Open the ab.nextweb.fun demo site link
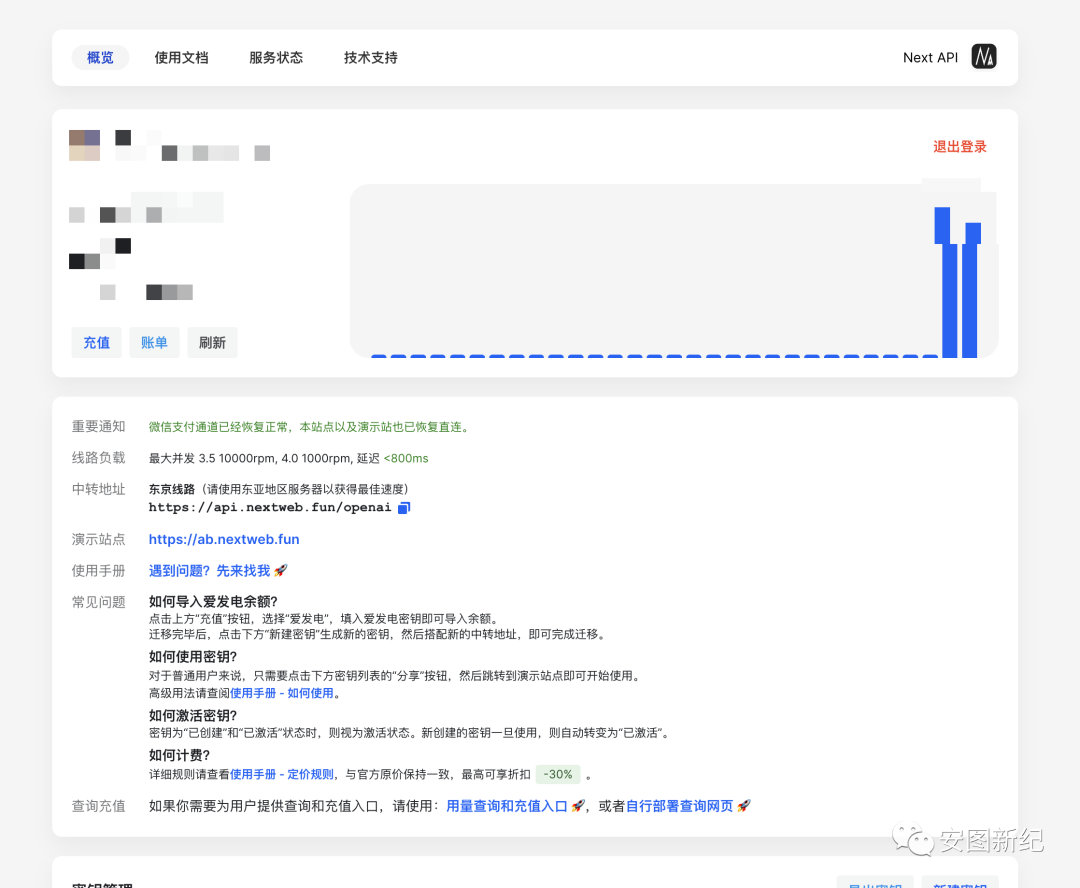 click(224, 539)
